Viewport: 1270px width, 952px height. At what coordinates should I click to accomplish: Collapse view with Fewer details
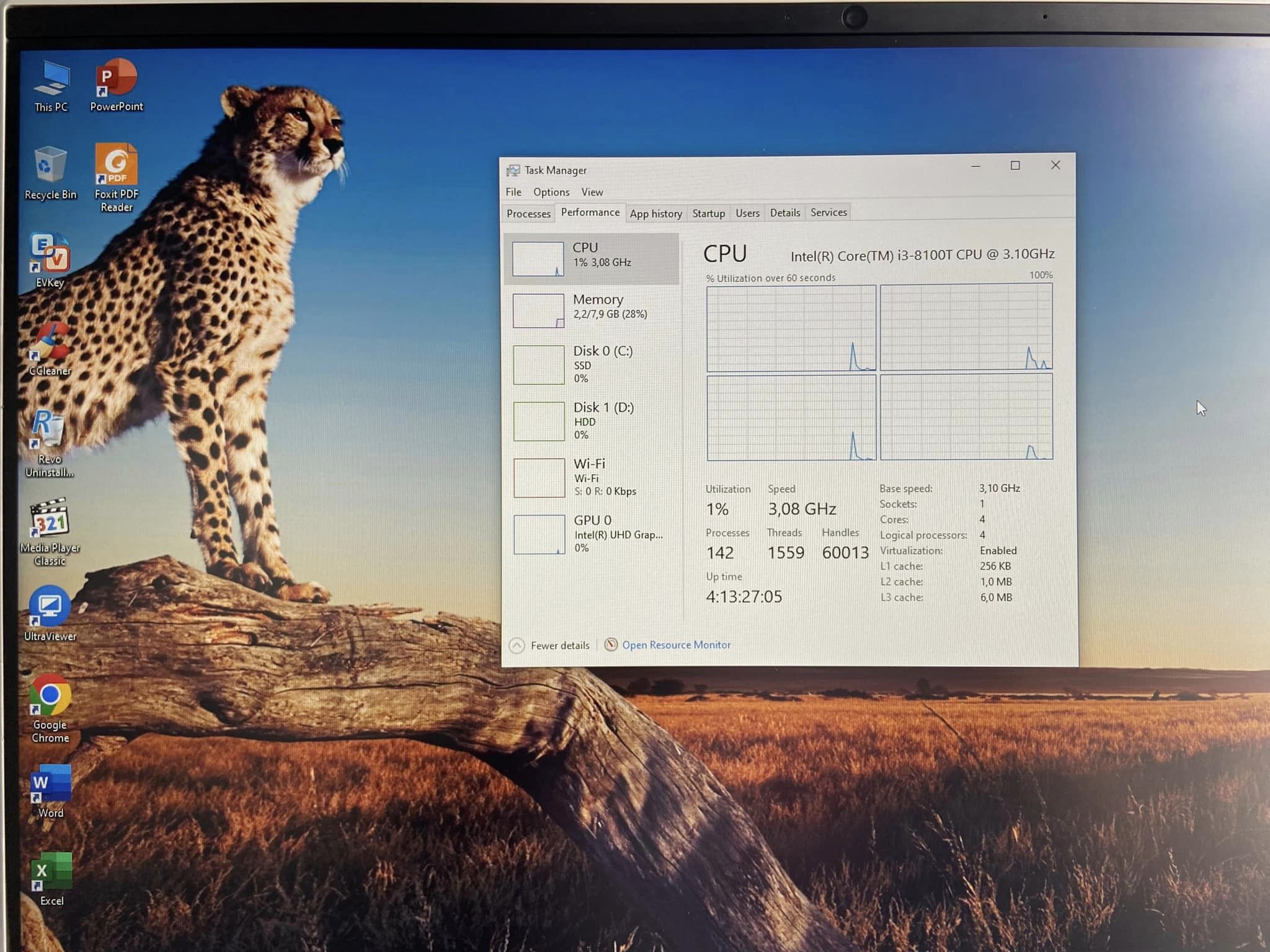pos(560,646)
